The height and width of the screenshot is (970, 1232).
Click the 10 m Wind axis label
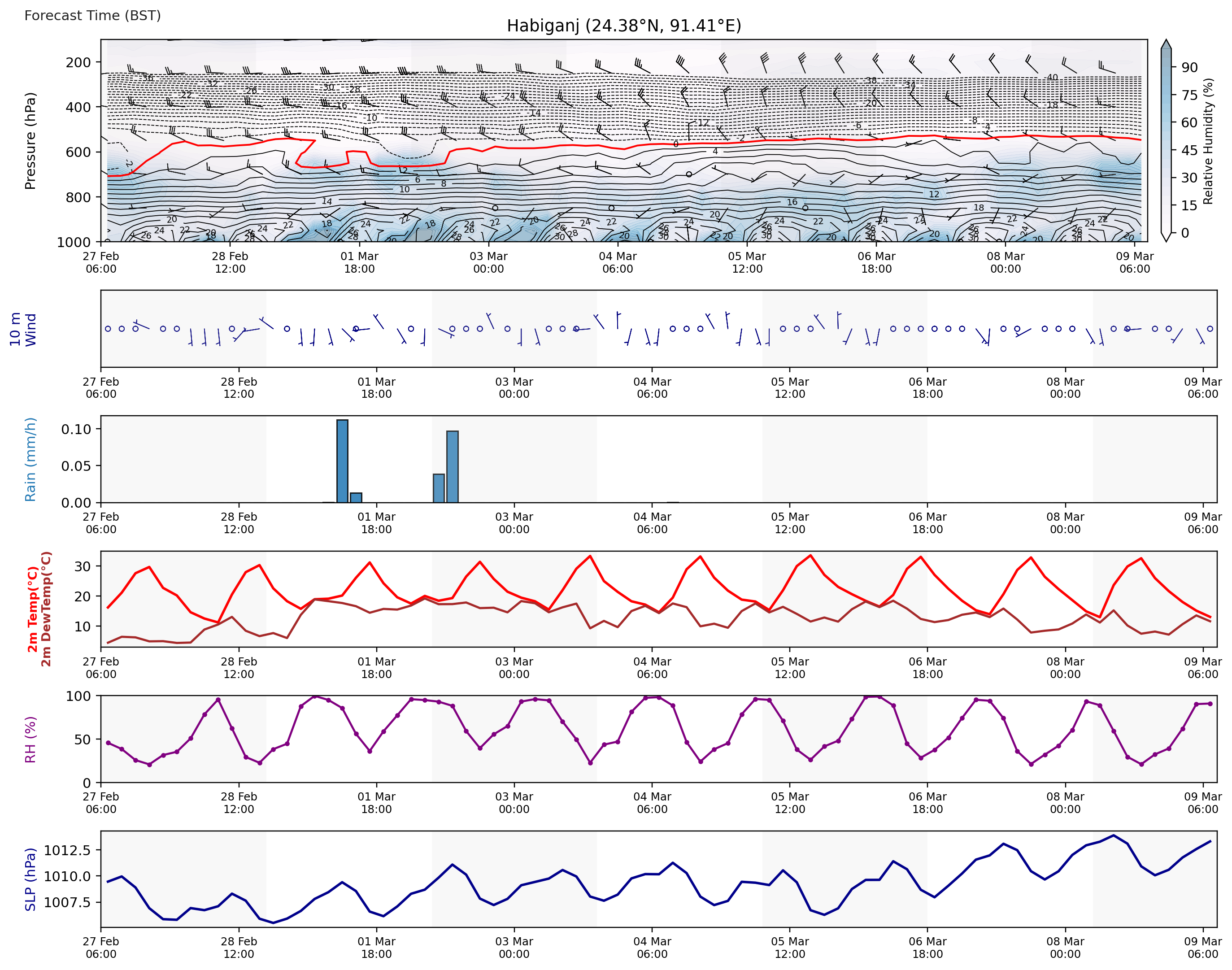click(x=23, y=330)
